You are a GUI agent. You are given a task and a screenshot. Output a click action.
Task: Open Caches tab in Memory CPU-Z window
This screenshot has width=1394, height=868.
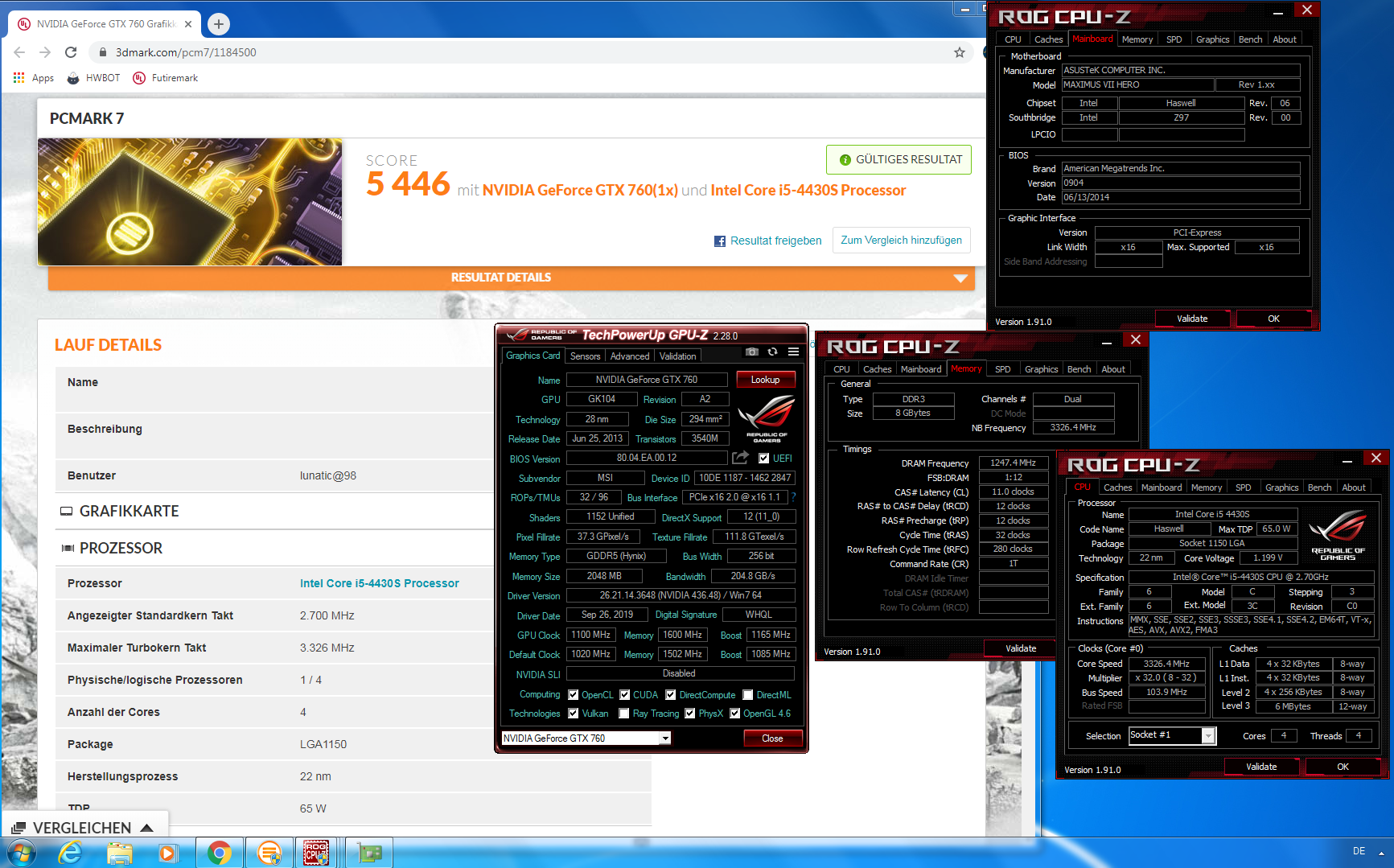[877, 369]
